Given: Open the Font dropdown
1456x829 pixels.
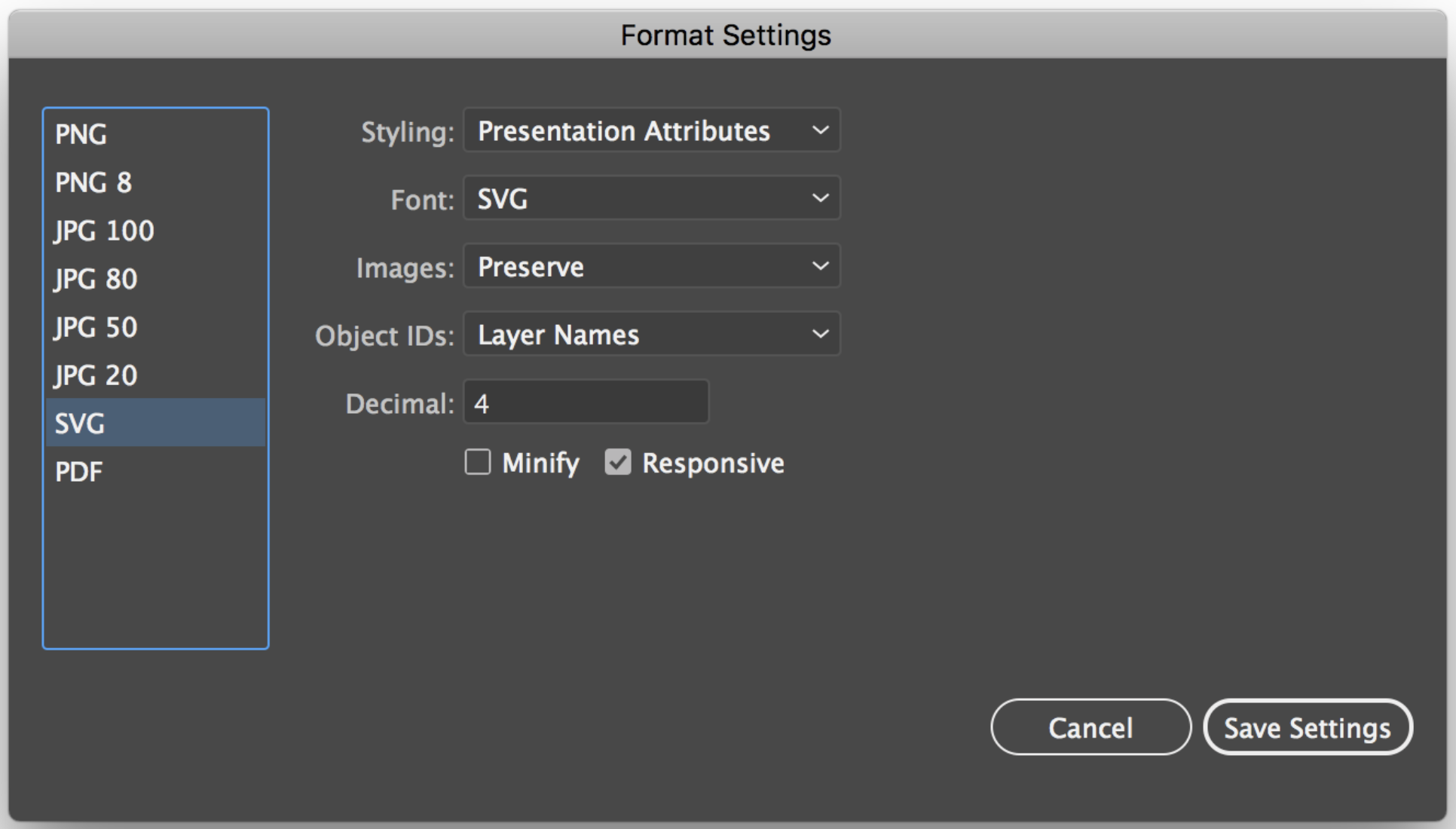Looking at the screenshot, I should click(652, 198).
